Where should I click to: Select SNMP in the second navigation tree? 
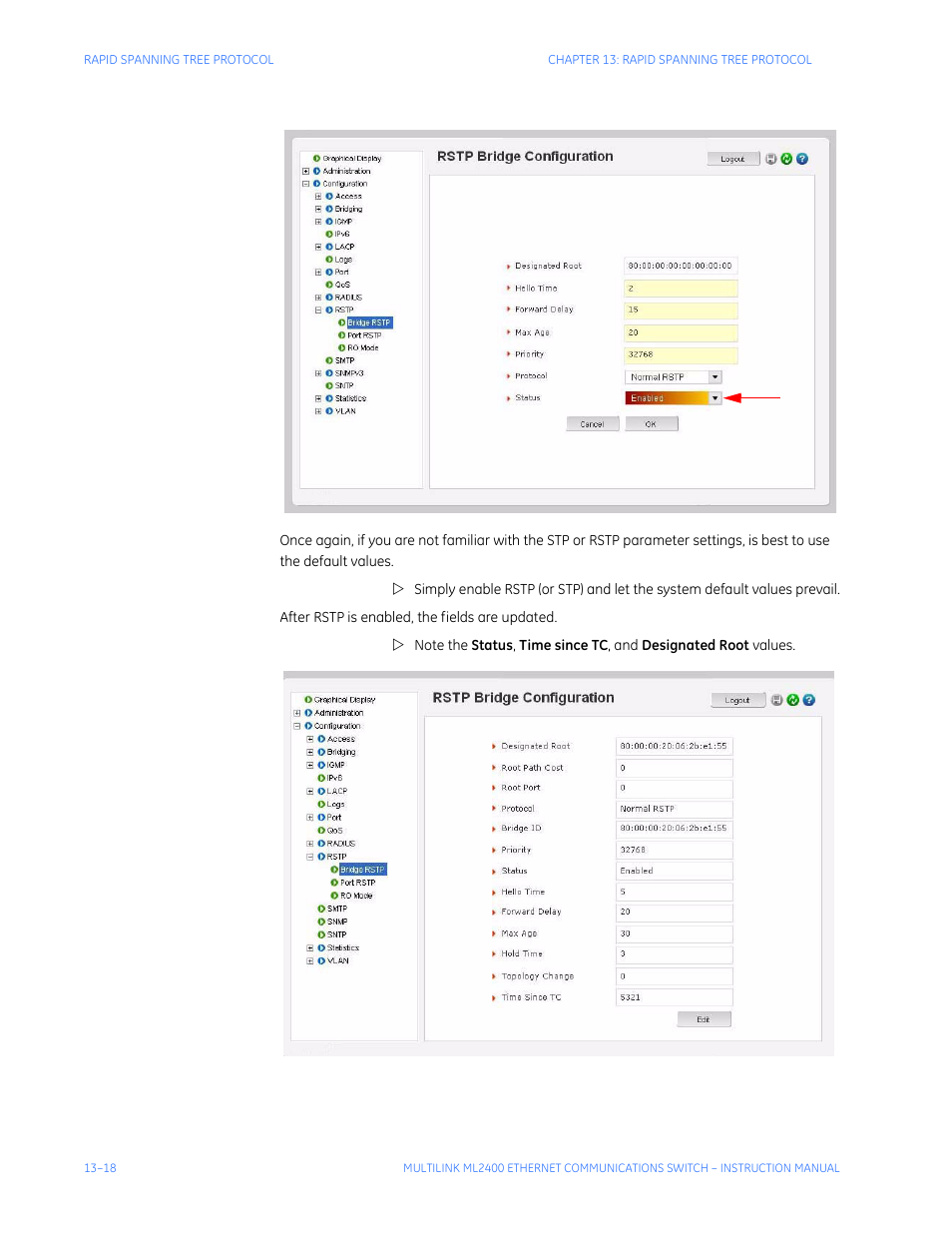tap(337, 922)
